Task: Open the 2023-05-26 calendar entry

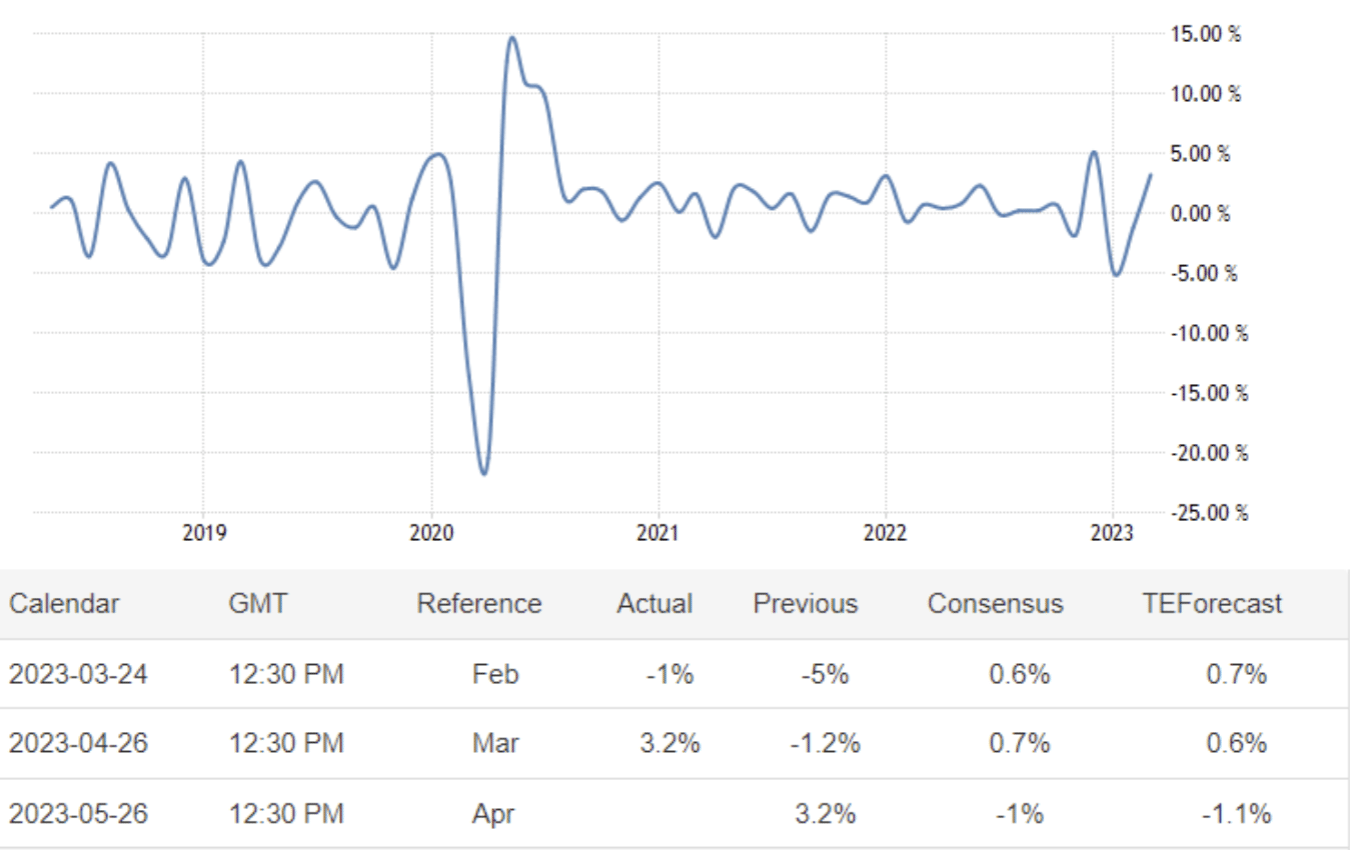Action: [78, 814]
